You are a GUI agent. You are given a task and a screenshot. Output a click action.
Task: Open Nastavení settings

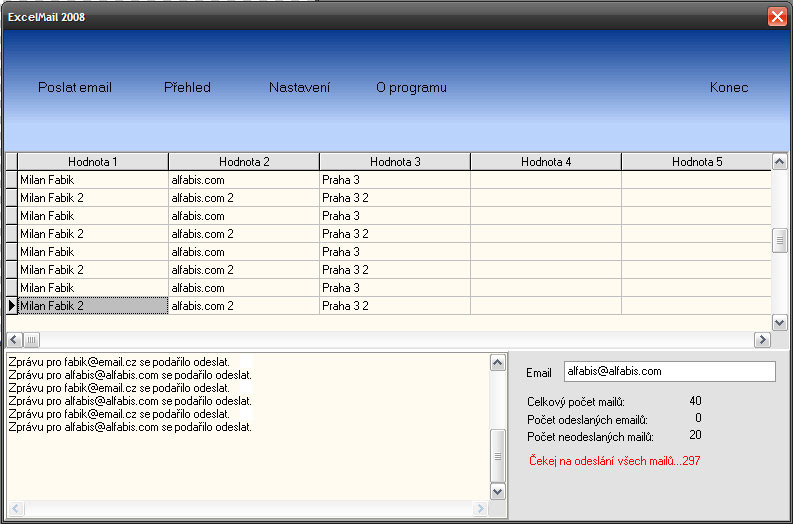(x=299, y=88)
